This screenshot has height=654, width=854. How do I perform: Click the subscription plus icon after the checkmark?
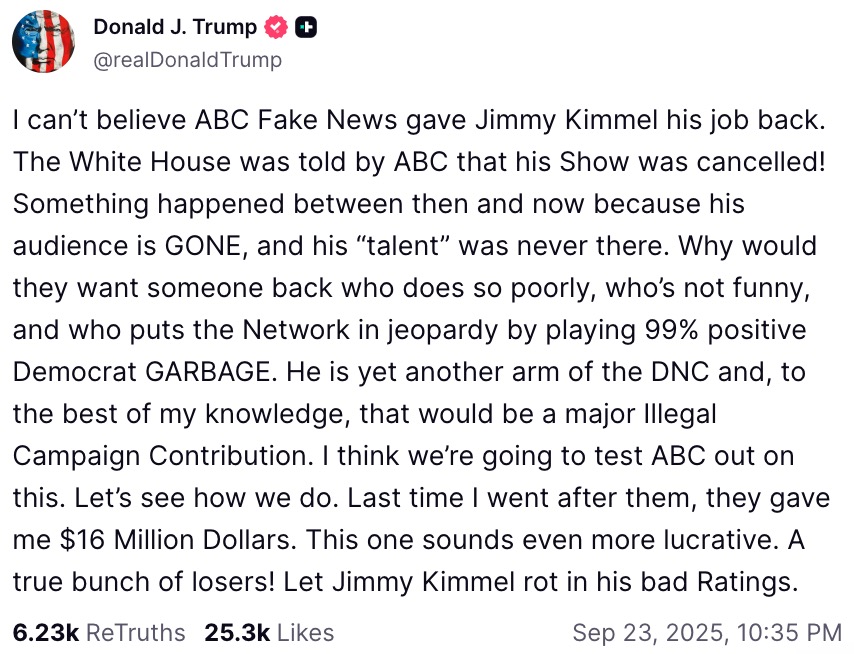(306, 27)
